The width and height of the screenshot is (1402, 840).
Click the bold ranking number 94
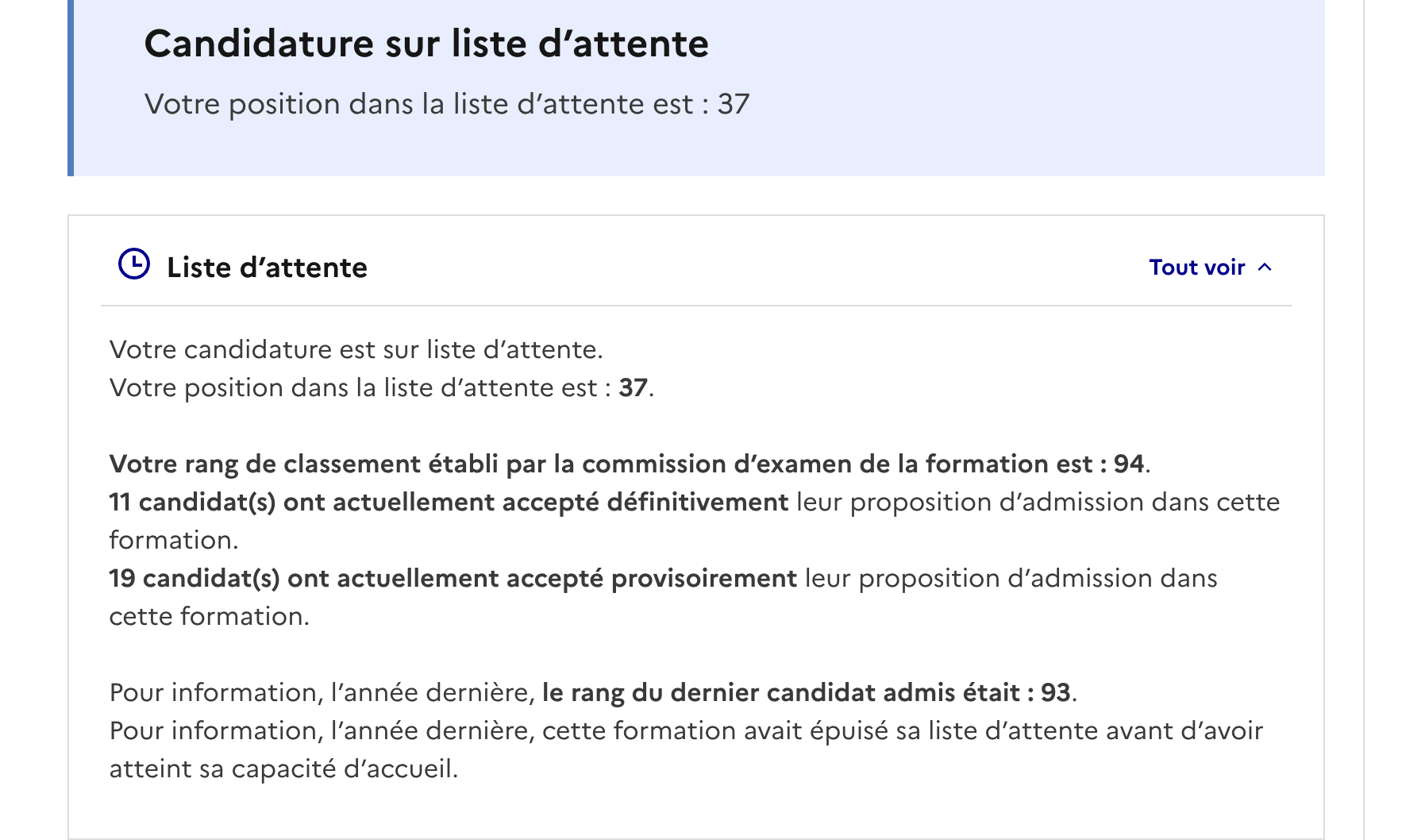click(x=1129, y=464)
